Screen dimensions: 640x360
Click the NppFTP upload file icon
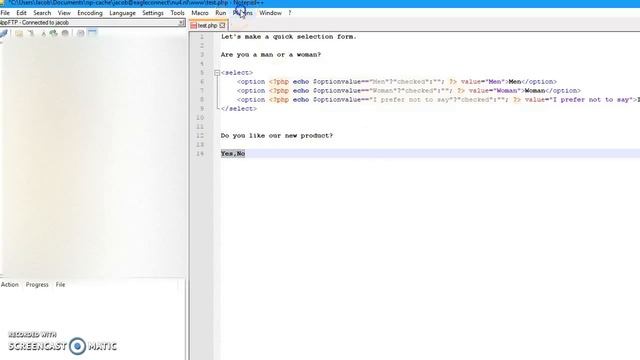pos(43,33)
